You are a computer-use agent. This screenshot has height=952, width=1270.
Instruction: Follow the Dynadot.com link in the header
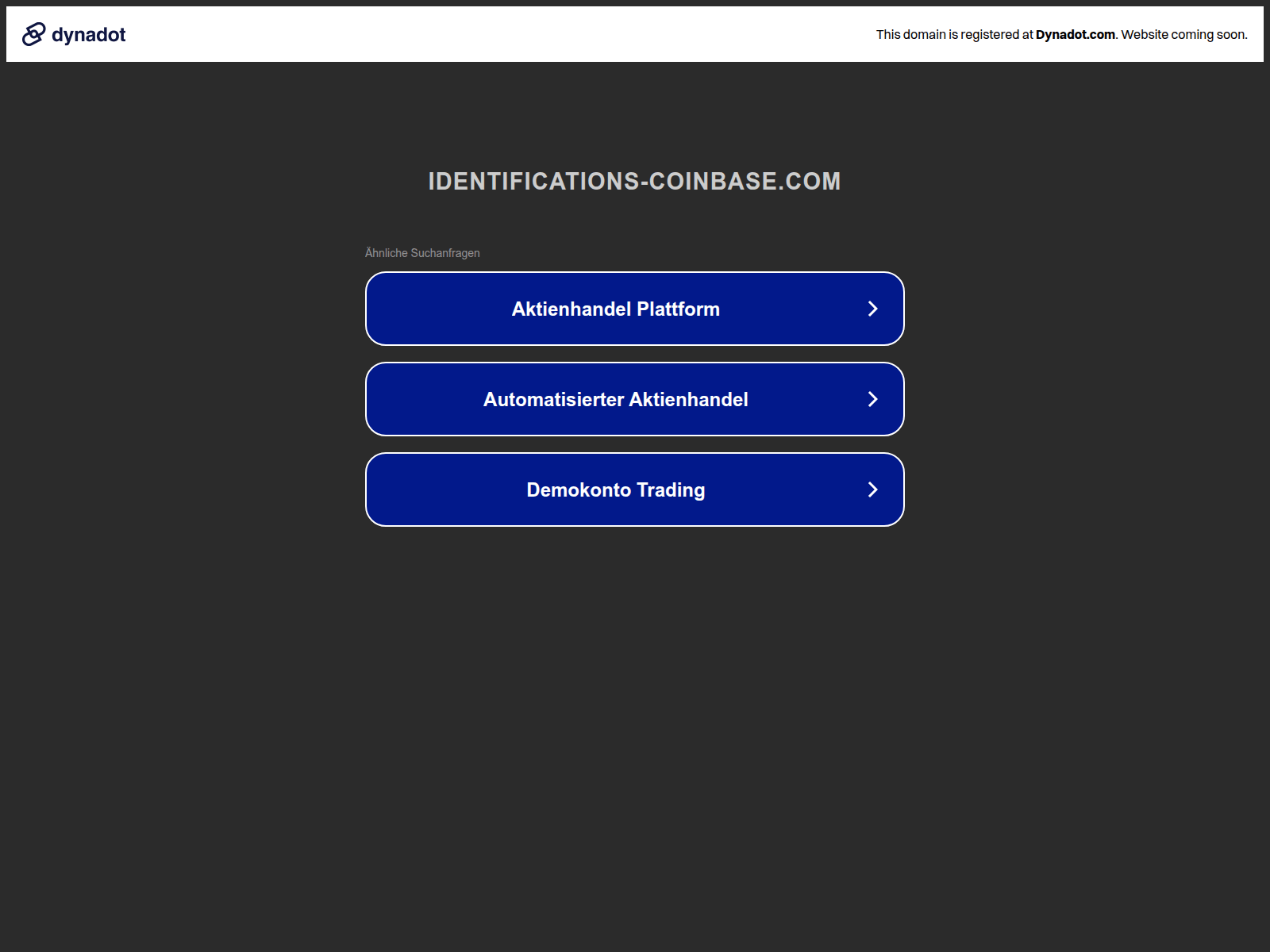[x=1075, y=34]
